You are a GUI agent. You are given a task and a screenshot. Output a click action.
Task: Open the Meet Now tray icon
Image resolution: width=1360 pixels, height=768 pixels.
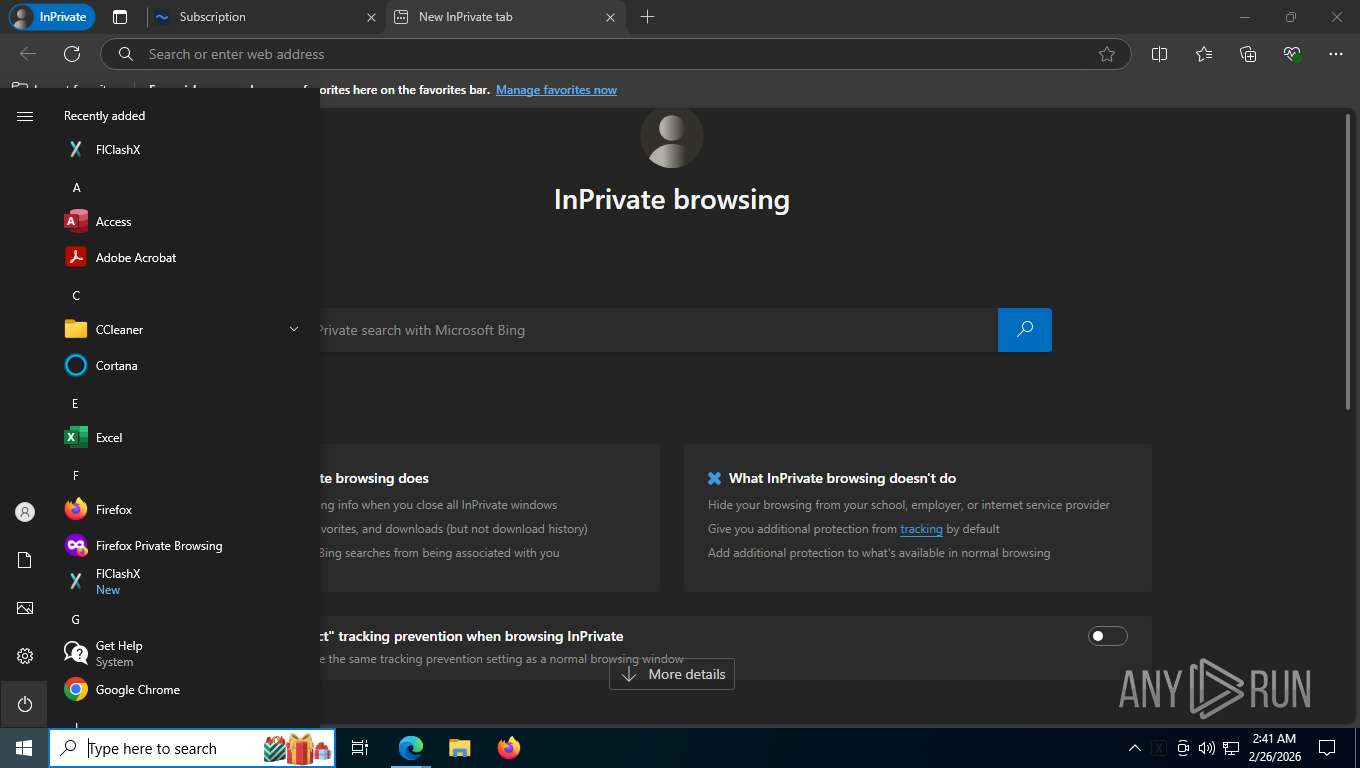[x=1183, y=748]
